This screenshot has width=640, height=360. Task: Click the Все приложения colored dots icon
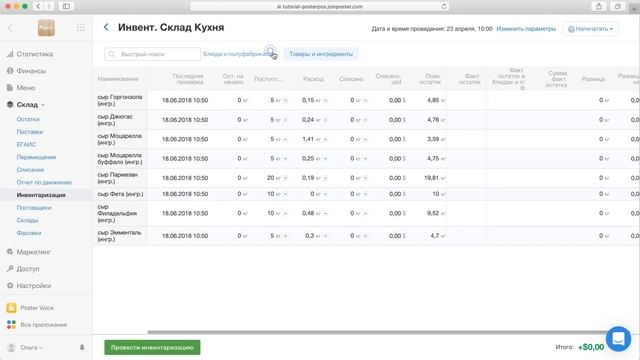11,324
